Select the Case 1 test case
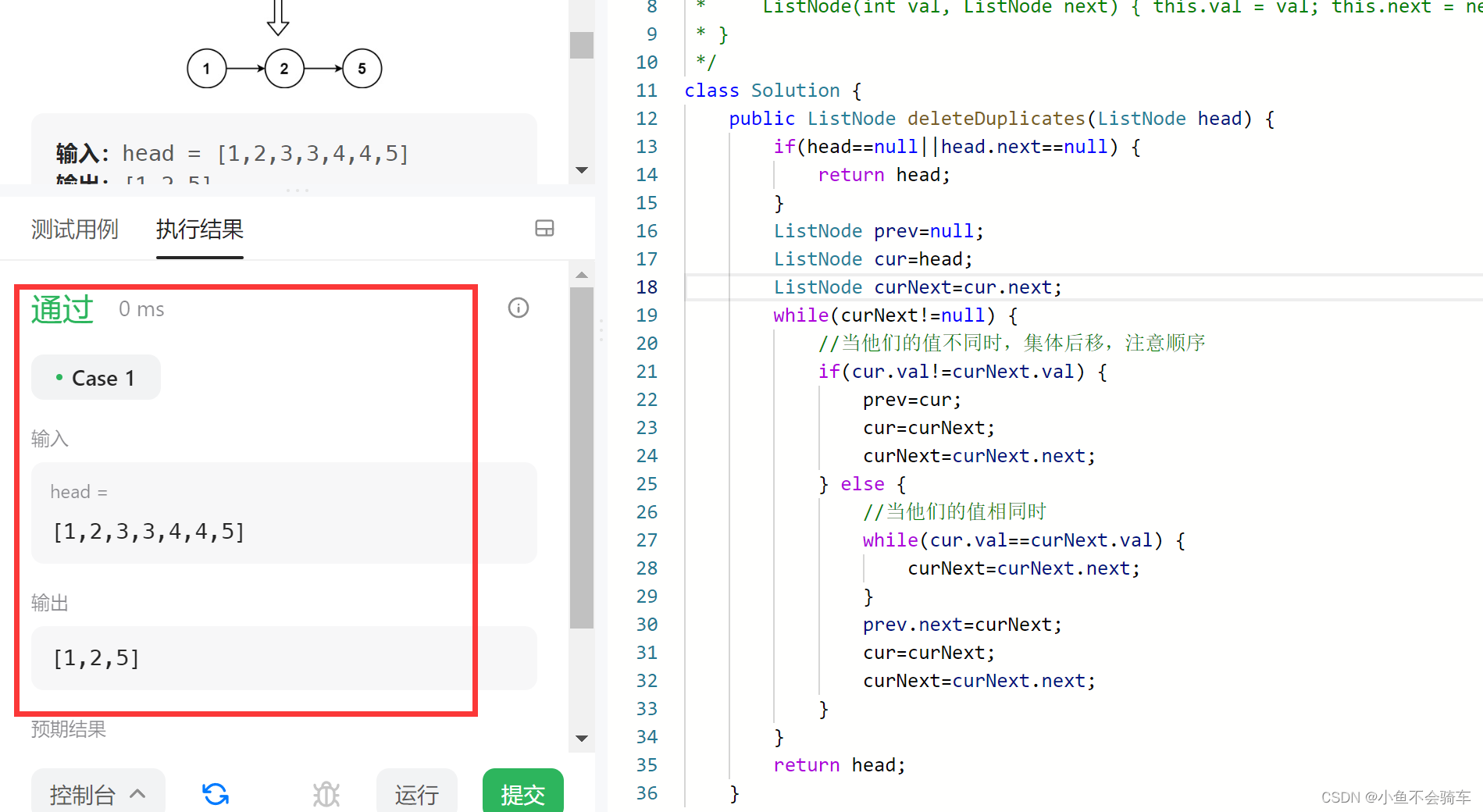This screenshot has height=812, width=1483. coord(95,378)
